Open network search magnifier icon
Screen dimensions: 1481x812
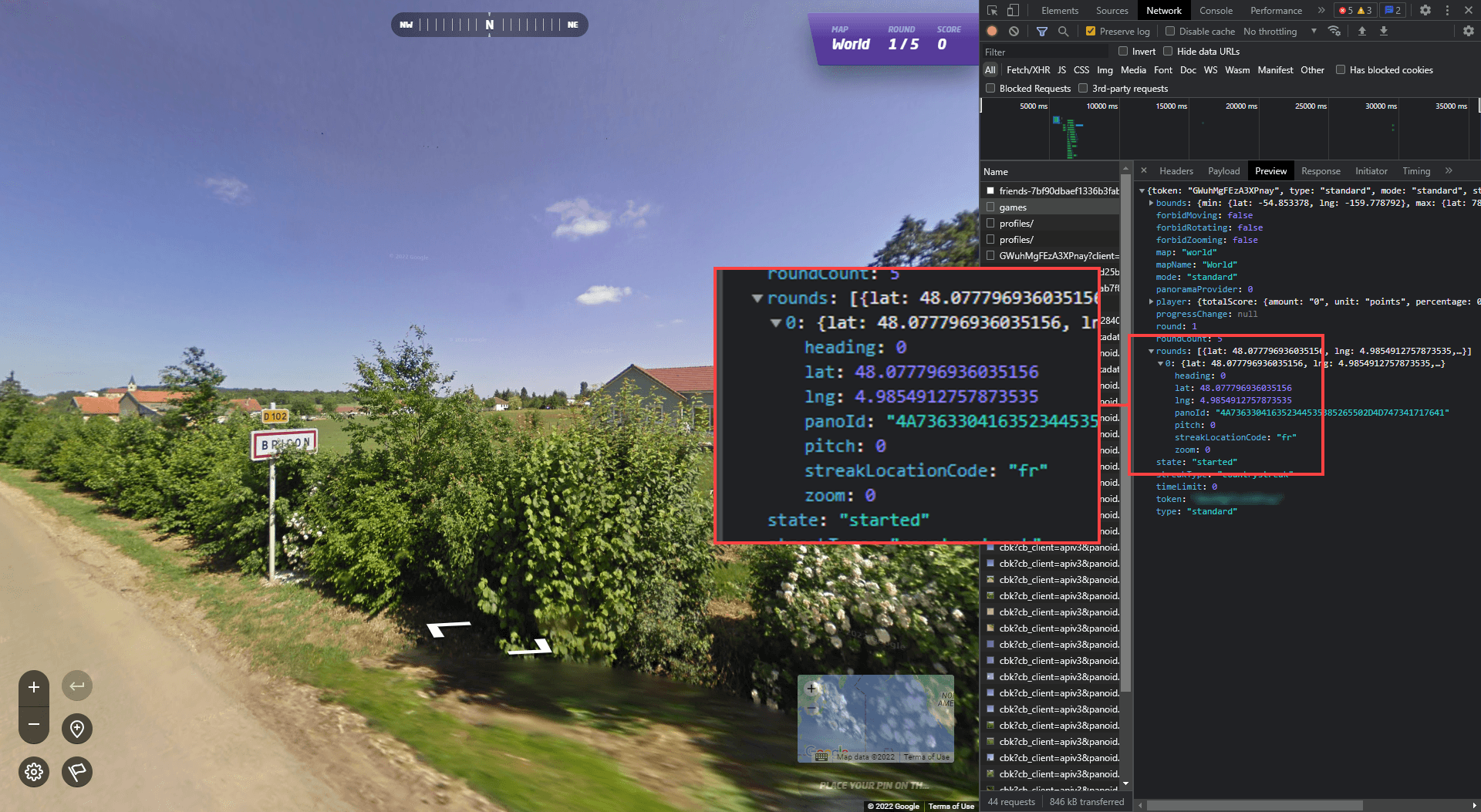click(x=1064, y=32)
